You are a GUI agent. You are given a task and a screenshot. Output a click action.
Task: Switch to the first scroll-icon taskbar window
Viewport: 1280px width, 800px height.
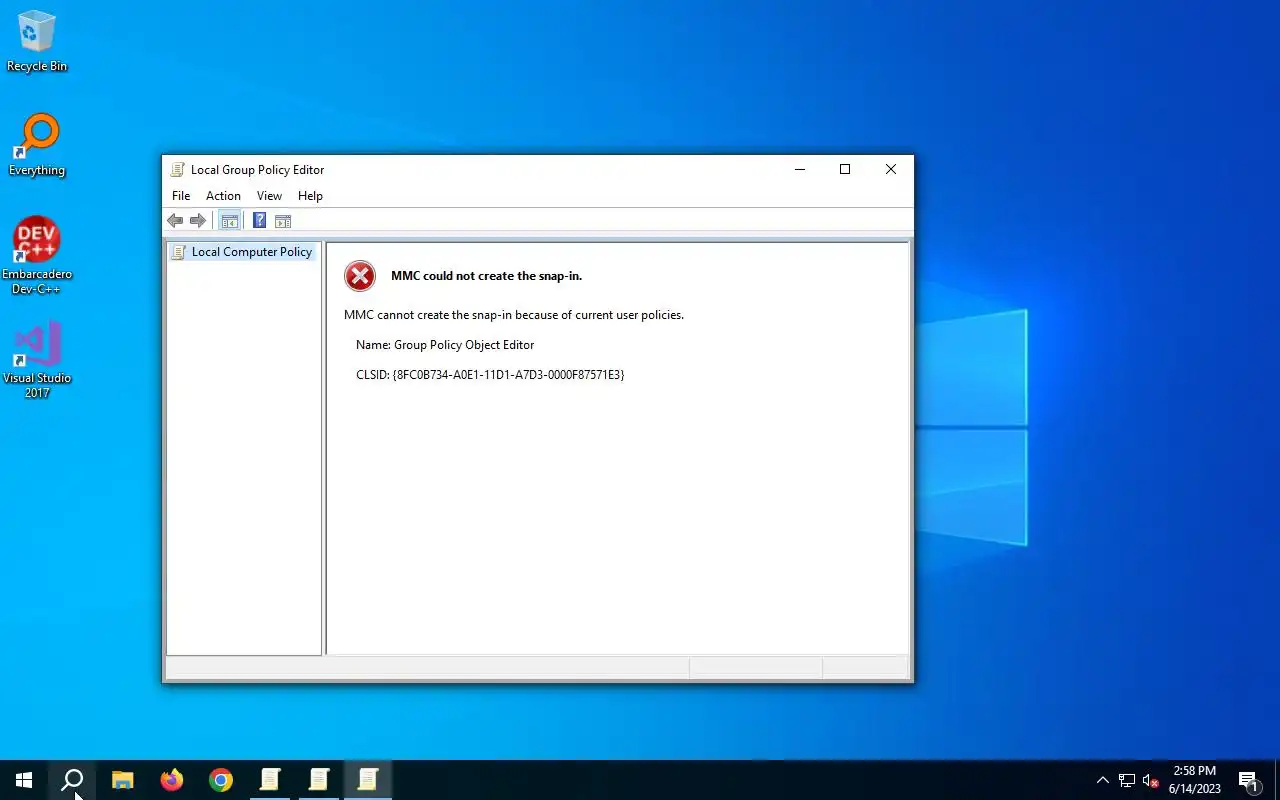270,780
